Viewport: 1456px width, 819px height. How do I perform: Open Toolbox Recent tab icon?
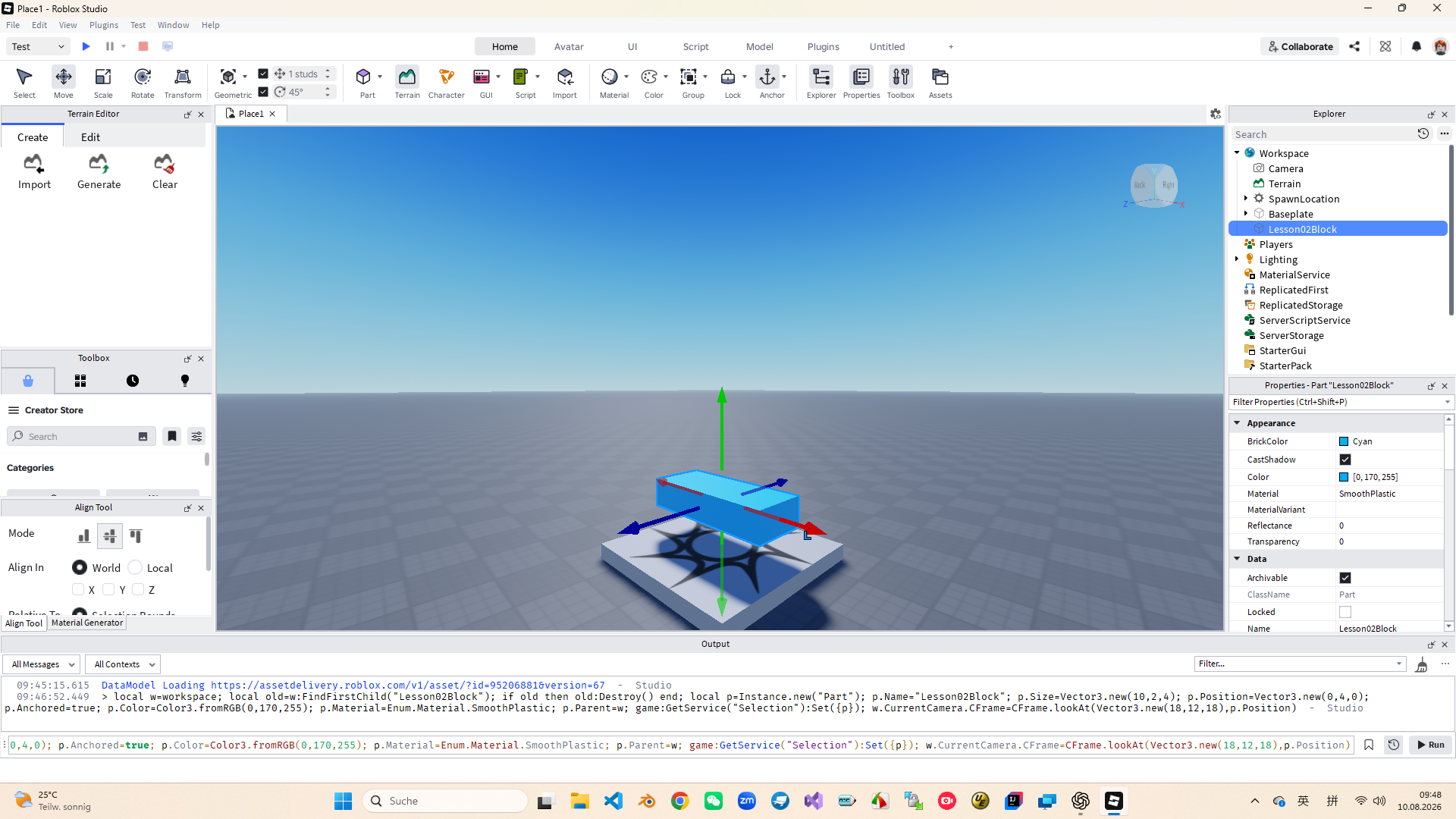coord(133,381)
